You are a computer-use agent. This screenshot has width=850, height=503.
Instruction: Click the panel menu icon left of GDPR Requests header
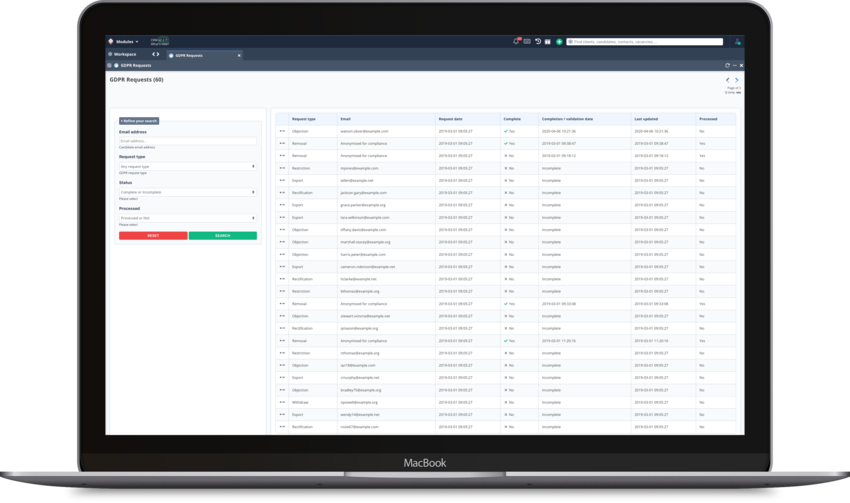(x=110, y=65)
